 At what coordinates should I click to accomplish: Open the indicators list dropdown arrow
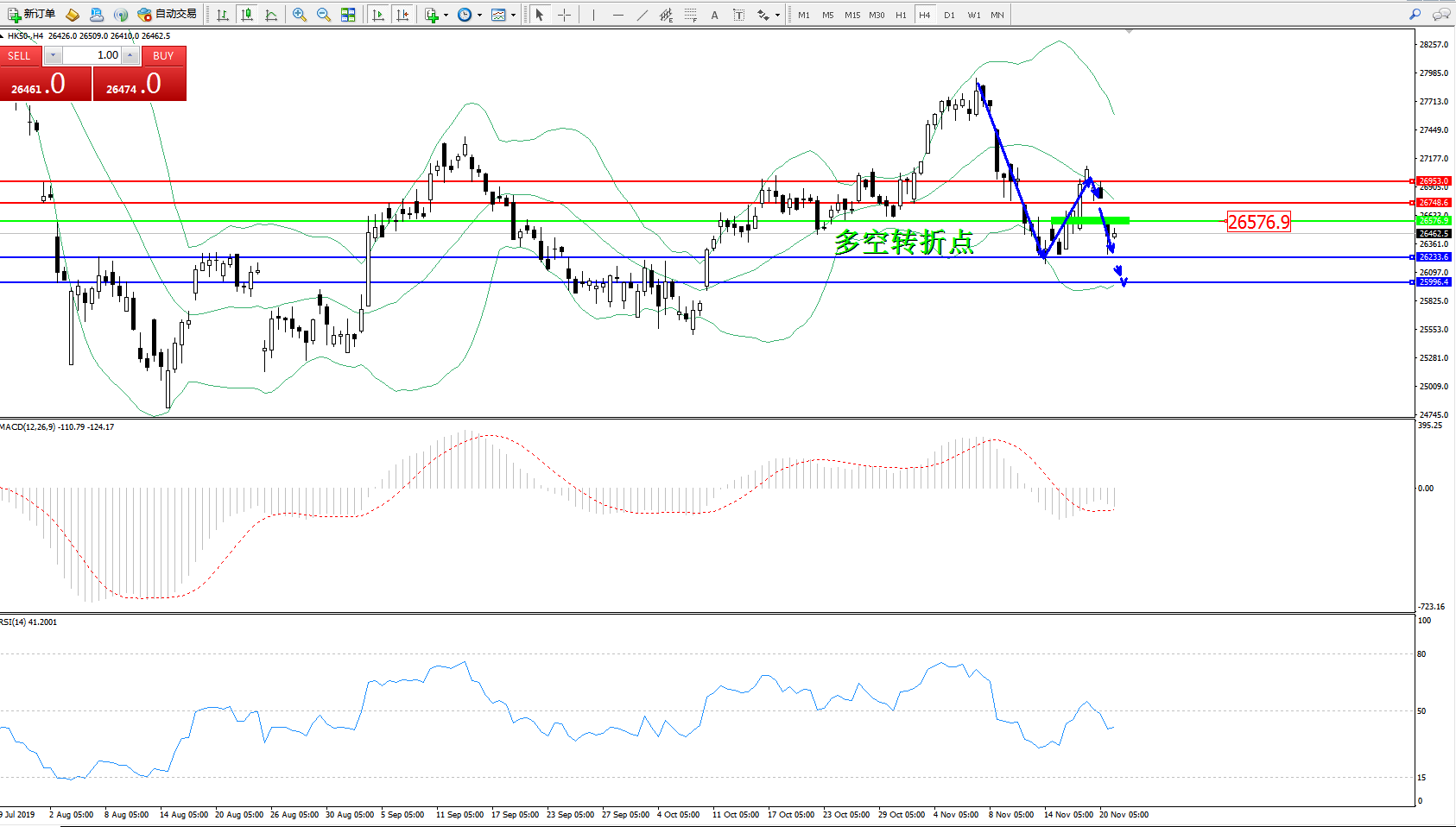(446, 15)
